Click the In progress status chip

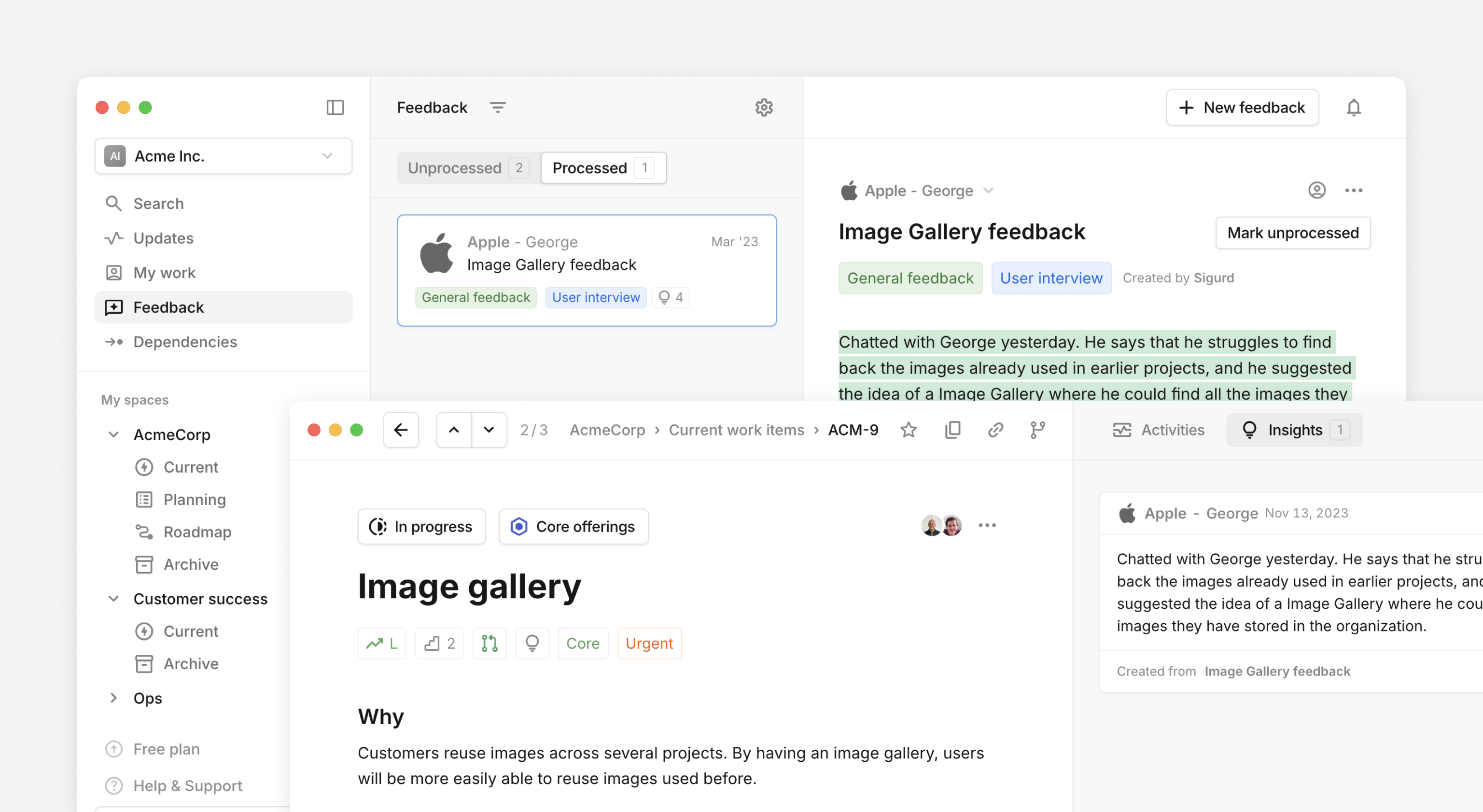click(421, 526)
